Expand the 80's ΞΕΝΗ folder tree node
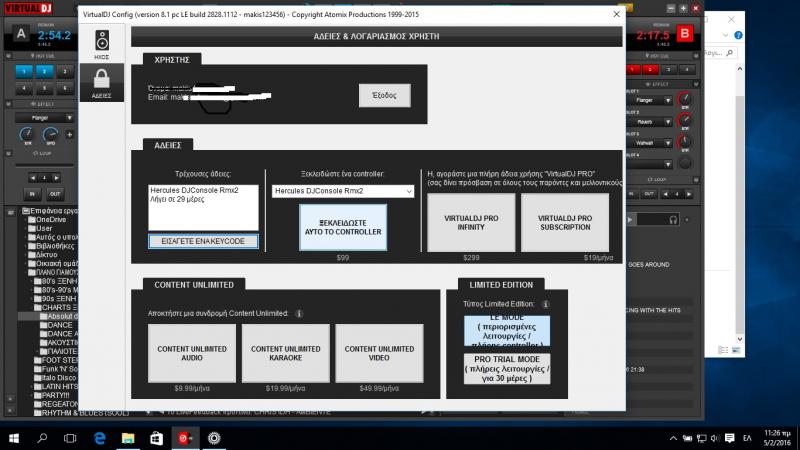The height and width of the screenshot is (450, 800). click(x=30, y=281)
